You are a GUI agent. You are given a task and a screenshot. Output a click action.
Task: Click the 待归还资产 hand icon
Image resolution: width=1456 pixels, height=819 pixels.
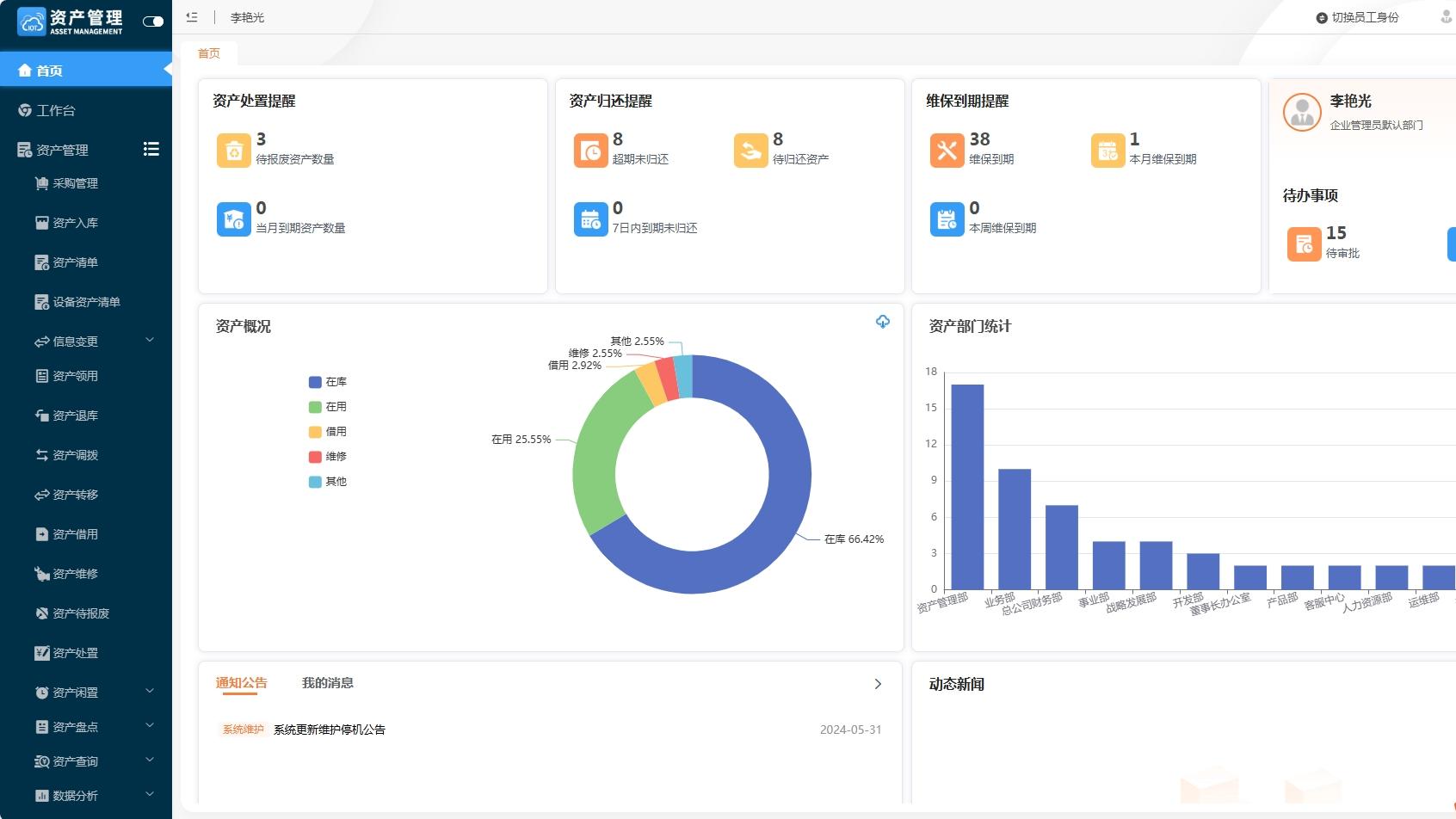[751, 151]
